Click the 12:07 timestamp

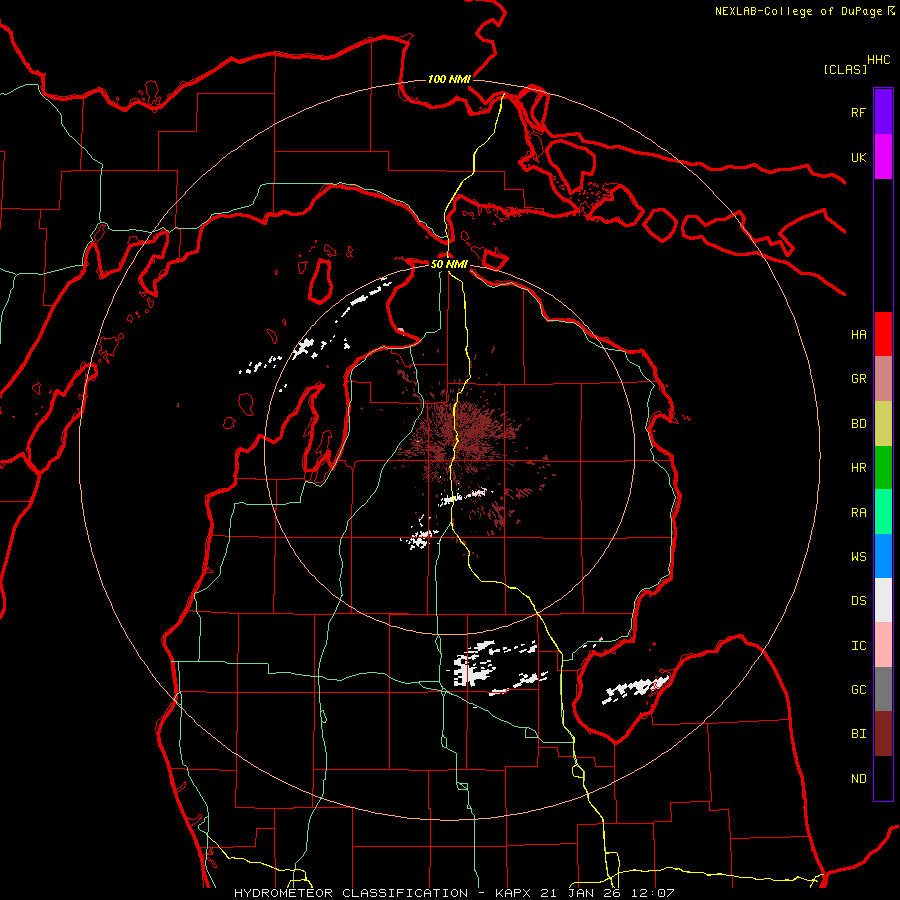click(652, 893)
